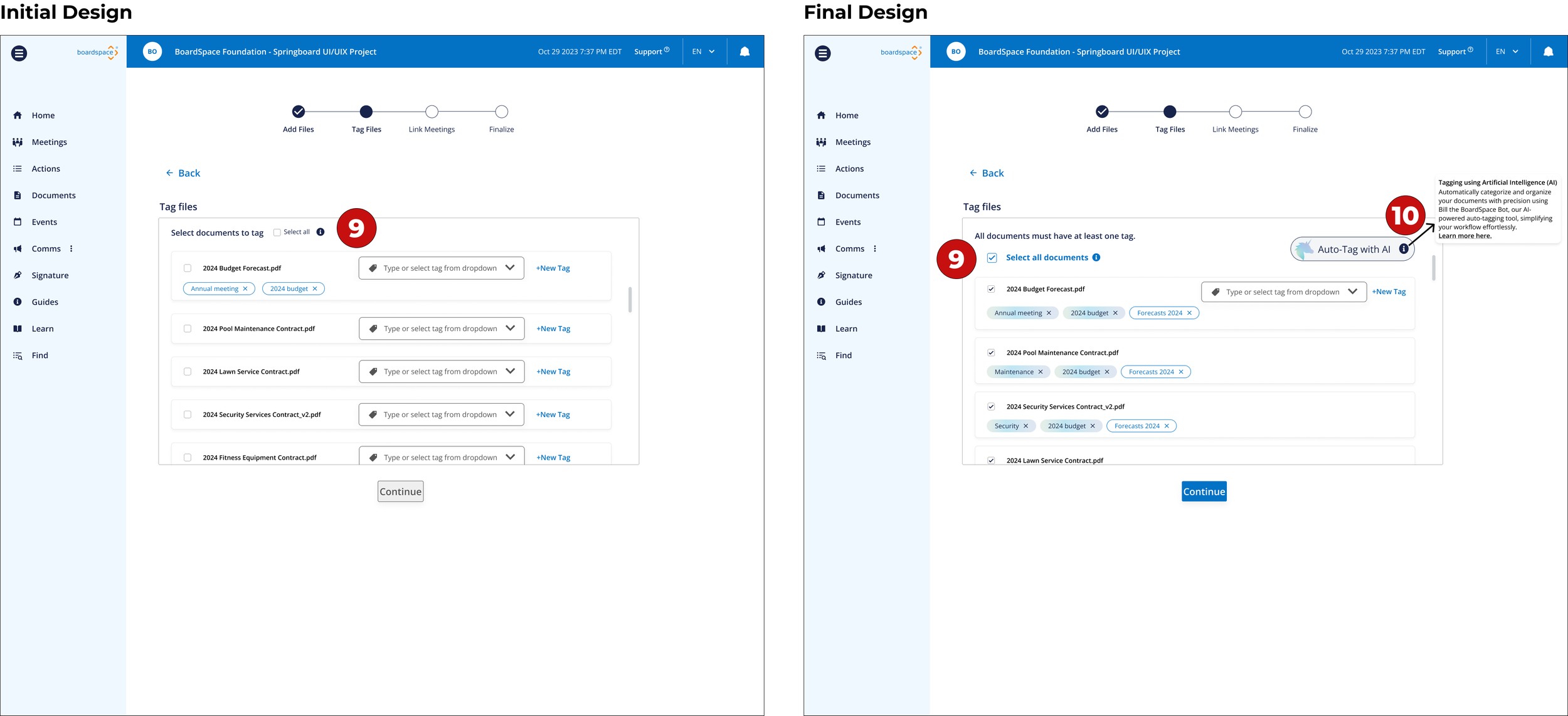1568x716 pixels.
Task: Remove the Security tag via its X
Action: (1026, 426)
